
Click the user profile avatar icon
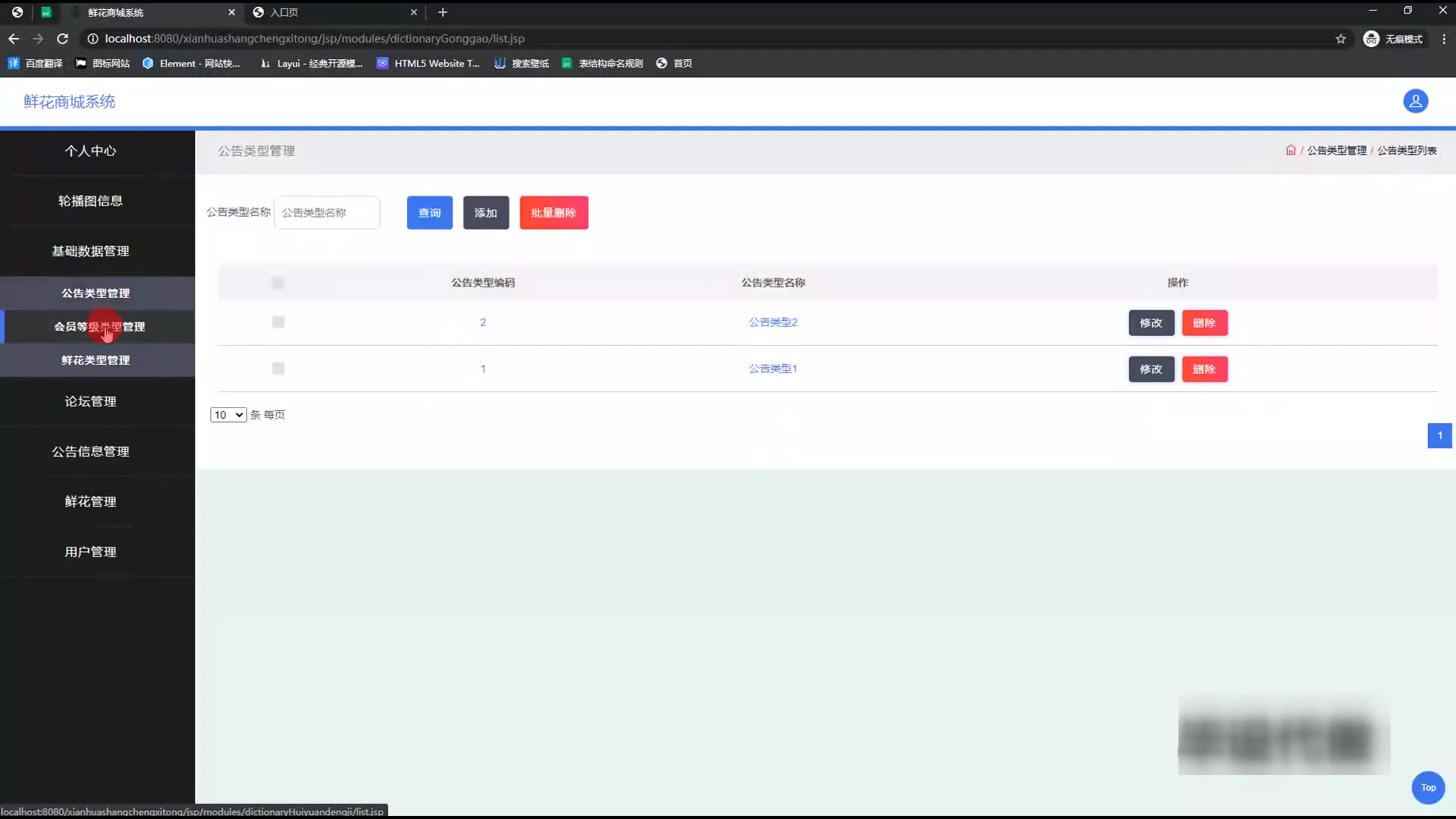click(1415, 101)
